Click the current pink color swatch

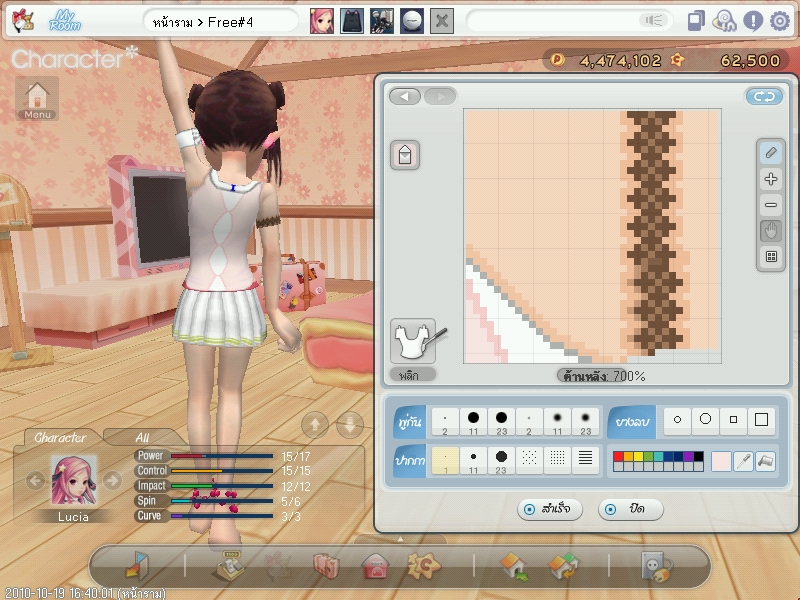721,461
